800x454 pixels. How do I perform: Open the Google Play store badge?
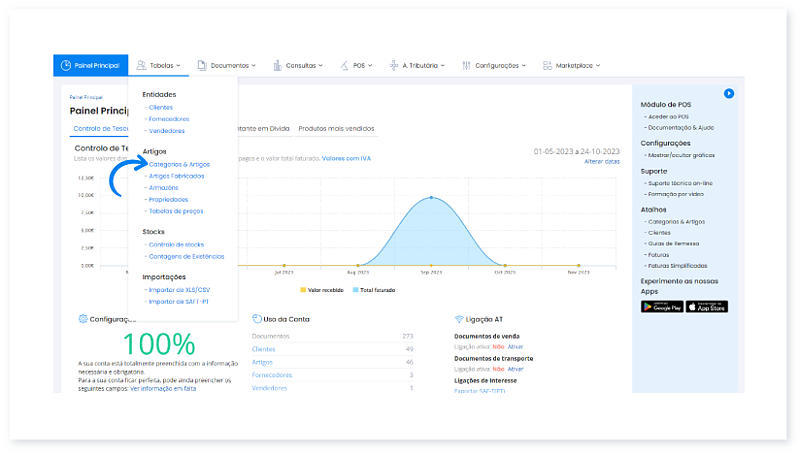(x=661, y=307)
